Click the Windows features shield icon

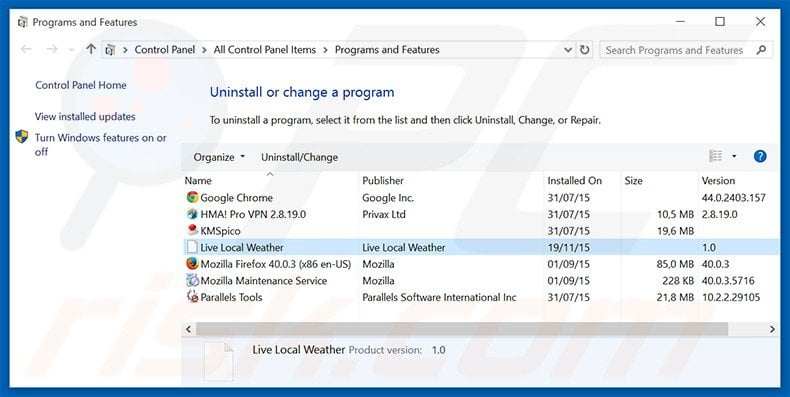pos(22,137)
